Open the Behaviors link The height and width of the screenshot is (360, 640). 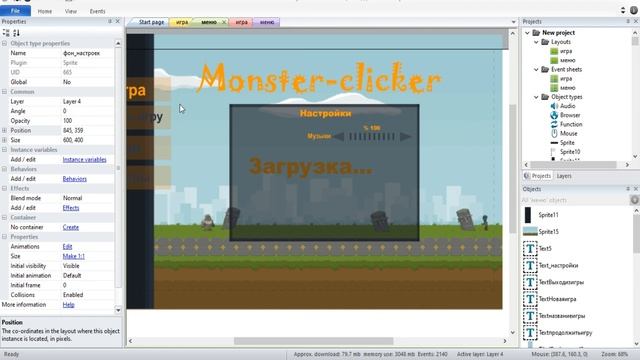pyautogui.click(x=75, y=179)
